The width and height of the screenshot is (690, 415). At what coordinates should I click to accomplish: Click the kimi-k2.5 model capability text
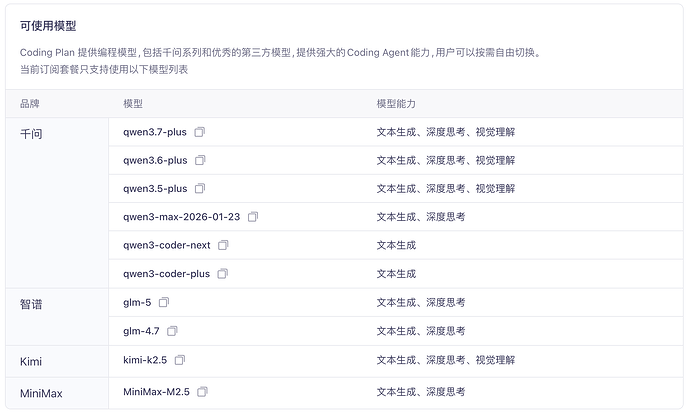coord(446,360)
